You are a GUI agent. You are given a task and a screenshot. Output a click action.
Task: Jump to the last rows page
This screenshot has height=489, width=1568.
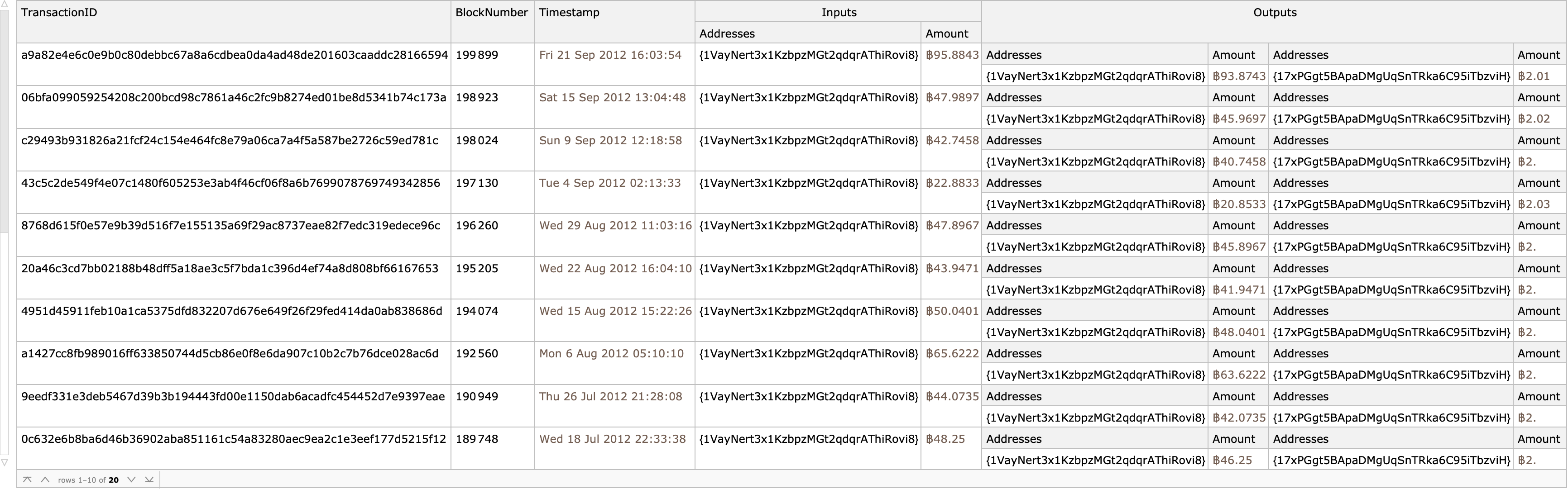(x=149, y=479)
